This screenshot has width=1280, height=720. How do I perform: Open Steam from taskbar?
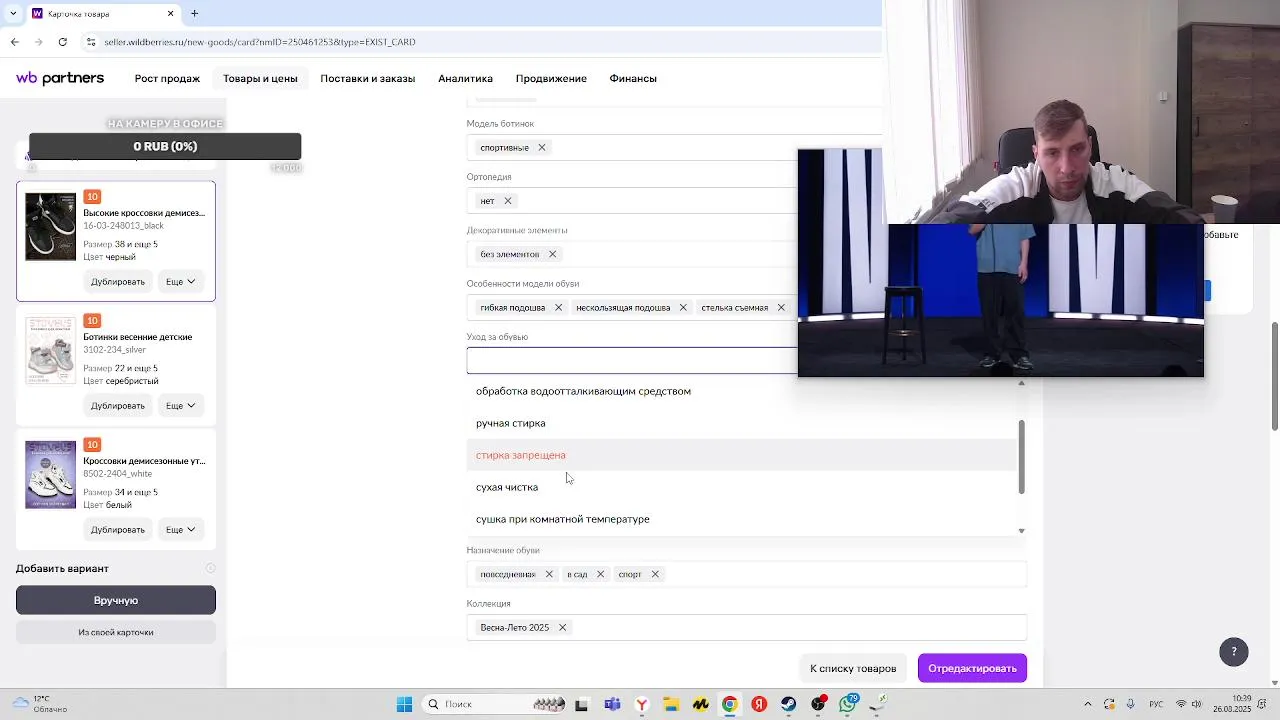point(789,704)
